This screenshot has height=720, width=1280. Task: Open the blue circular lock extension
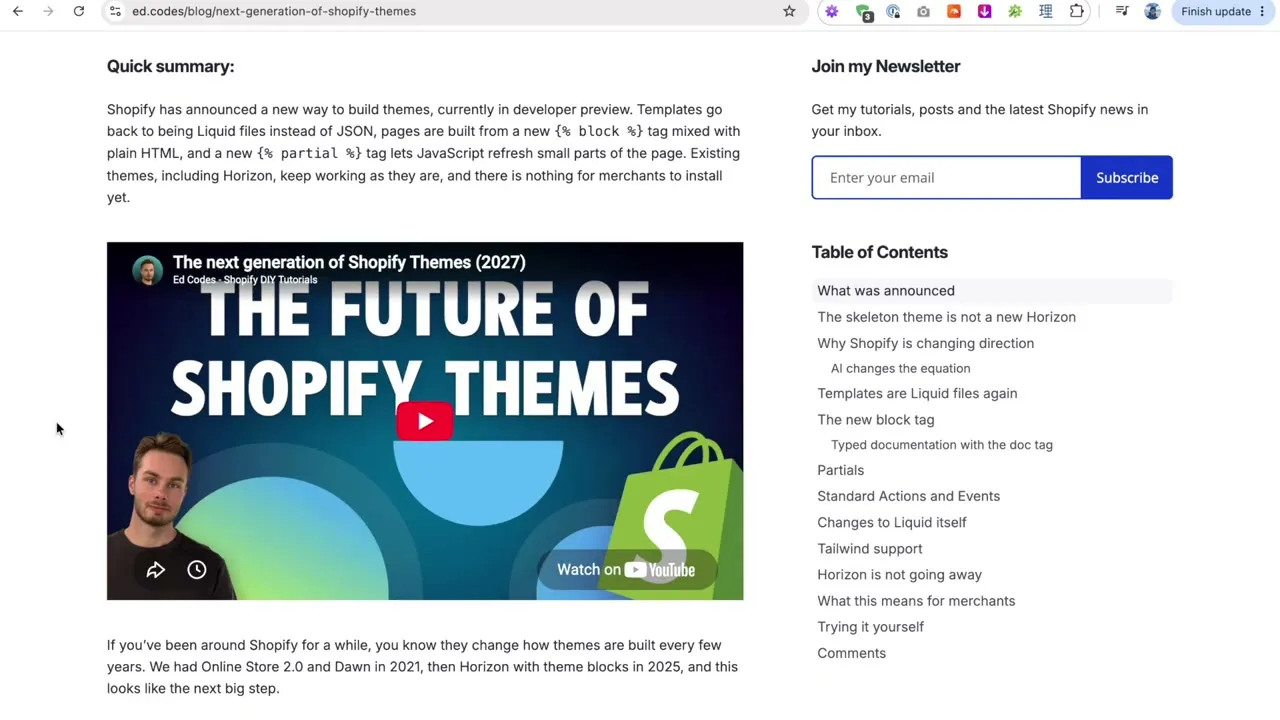point(893,11)
